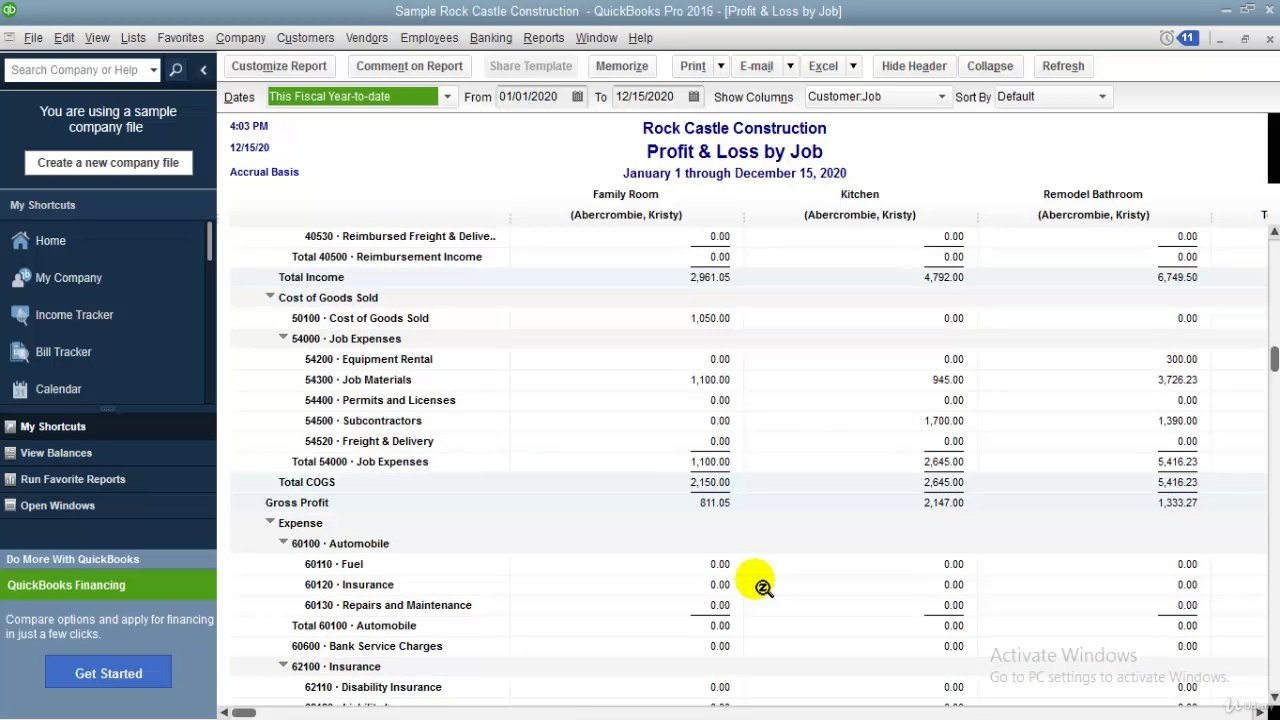Collapse the Expense section
Screen dimensions: 1280x720
(270, 522)
